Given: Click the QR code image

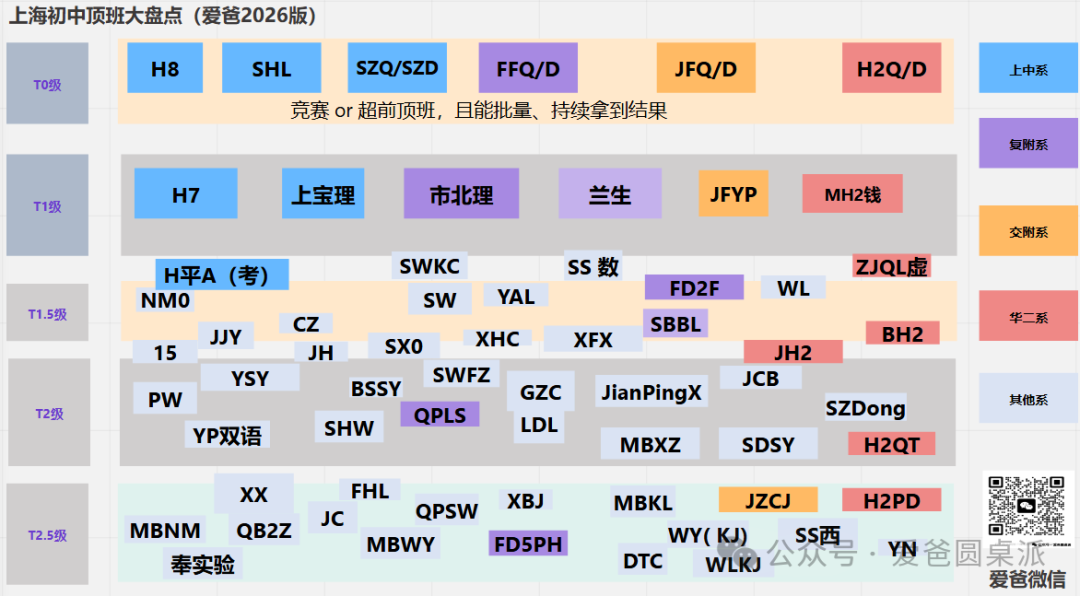Looking at the screenshot, I should (x=1026, y=505).
